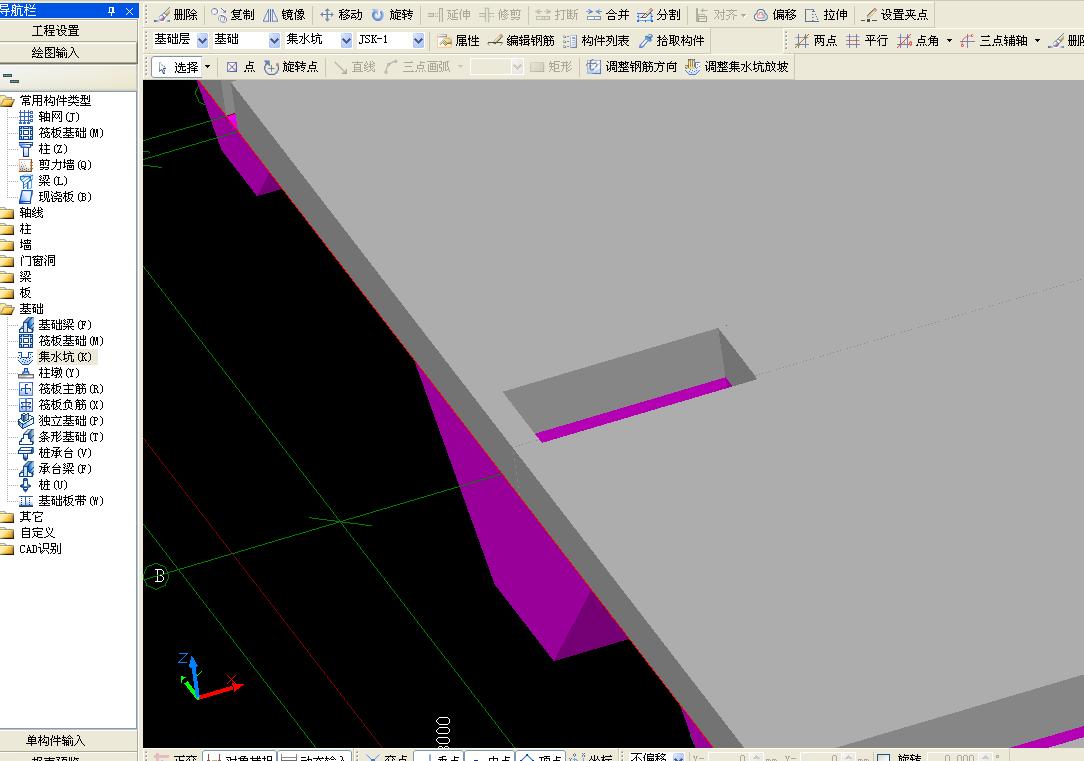Expand the CAD识别 folder
The height and width of the screenshot is (761, 1084).
[8, 549]
